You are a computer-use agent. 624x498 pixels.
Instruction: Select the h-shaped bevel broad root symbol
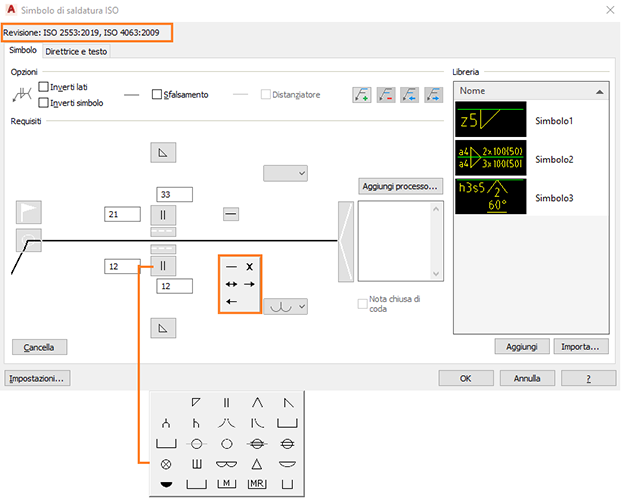coord(196,423)
